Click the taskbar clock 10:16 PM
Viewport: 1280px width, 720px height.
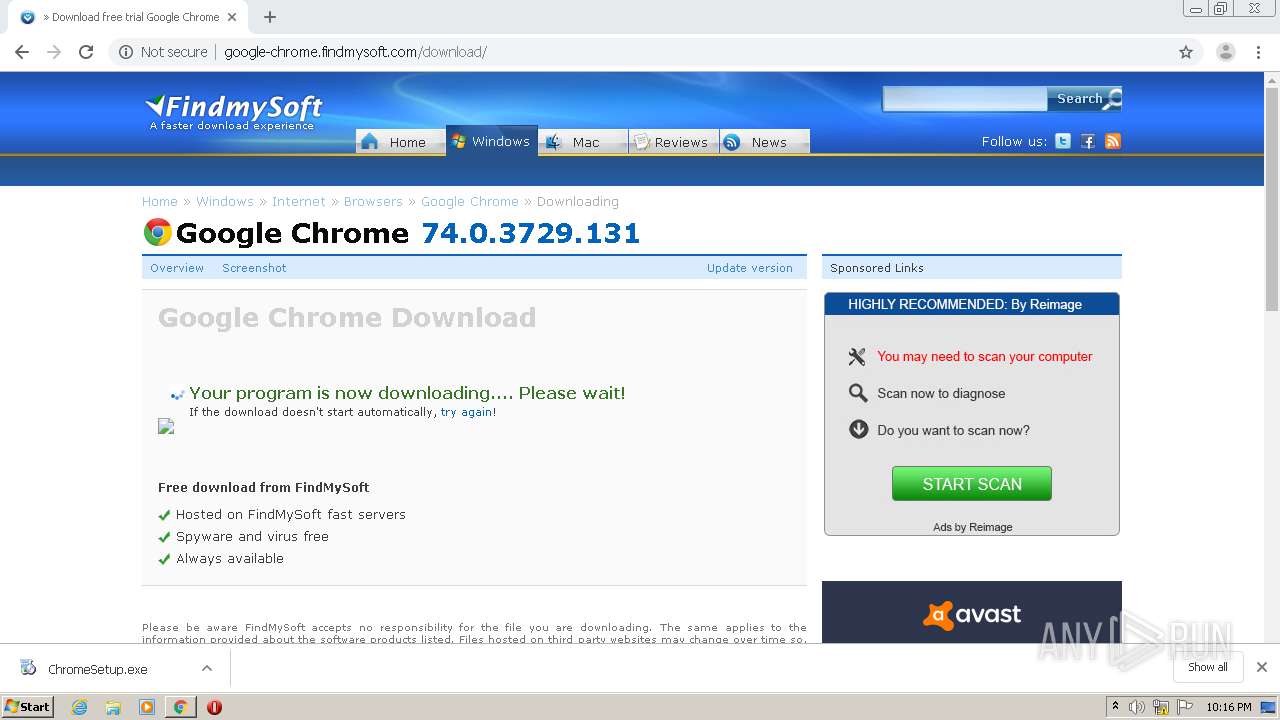(1229, 707)
